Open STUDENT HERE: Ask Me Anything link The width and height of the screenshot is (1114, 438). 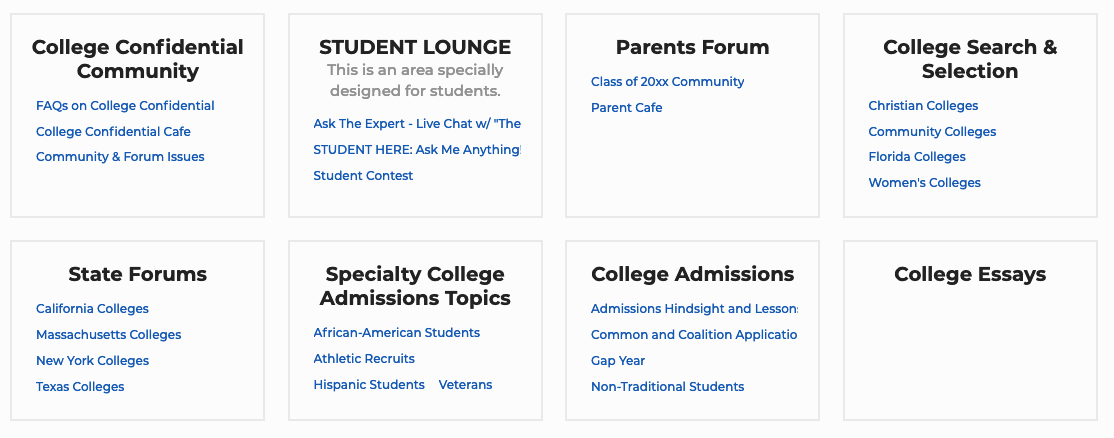pyautogui.click(x=417, y=150)
